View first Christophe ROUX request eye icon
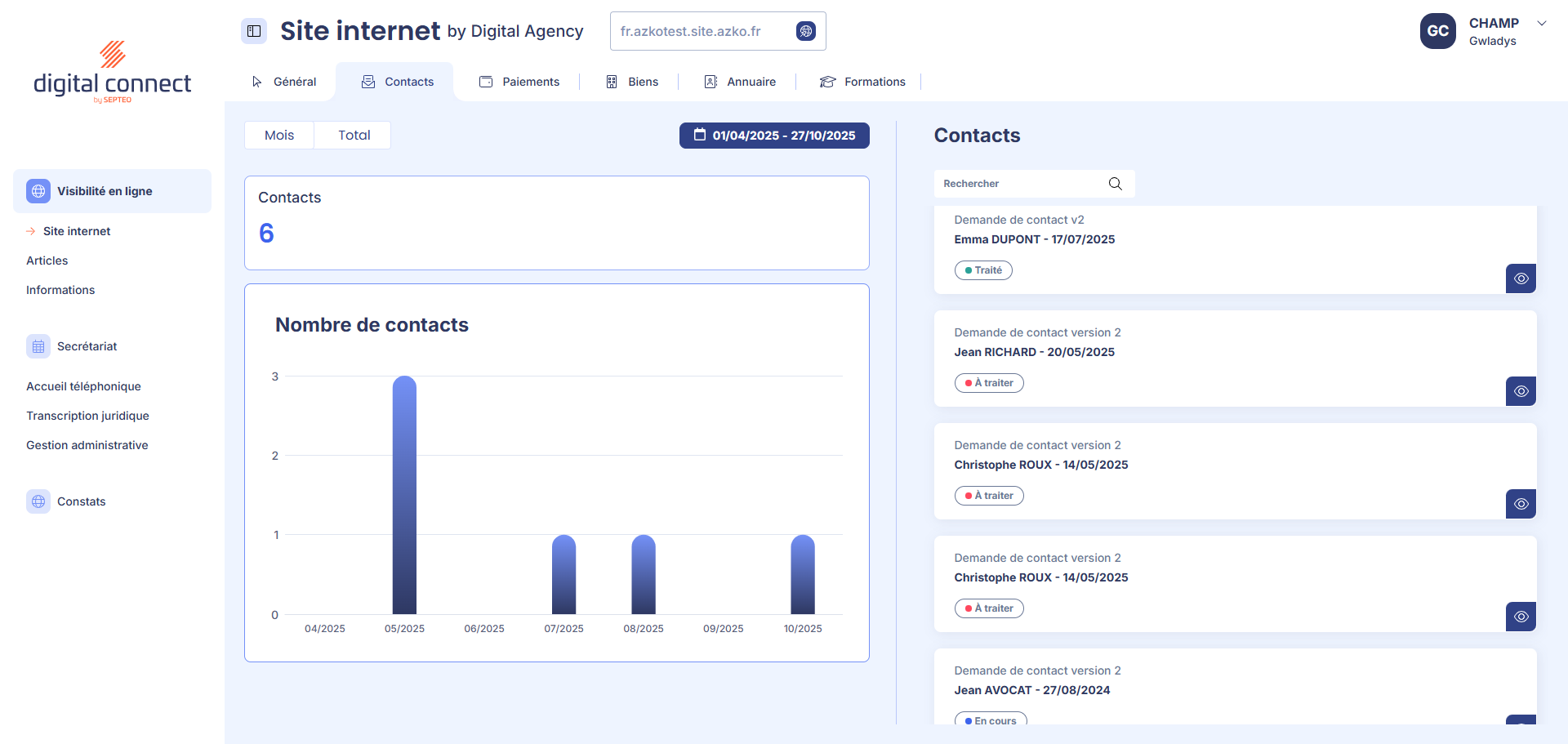The image size is (1568, 744). click(1521, 504)
